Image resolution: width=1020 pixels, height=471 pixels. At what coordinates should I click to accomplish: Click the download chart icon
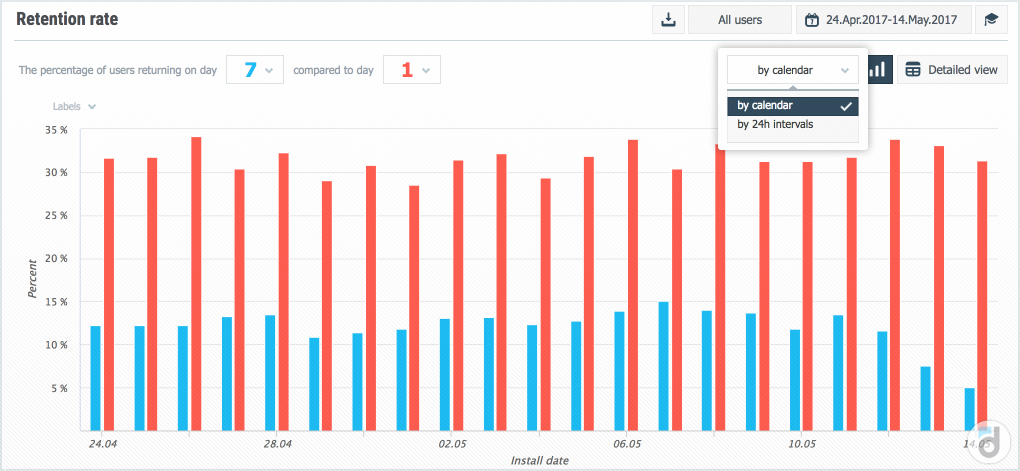pyautogui.click(x=667, y=19)
